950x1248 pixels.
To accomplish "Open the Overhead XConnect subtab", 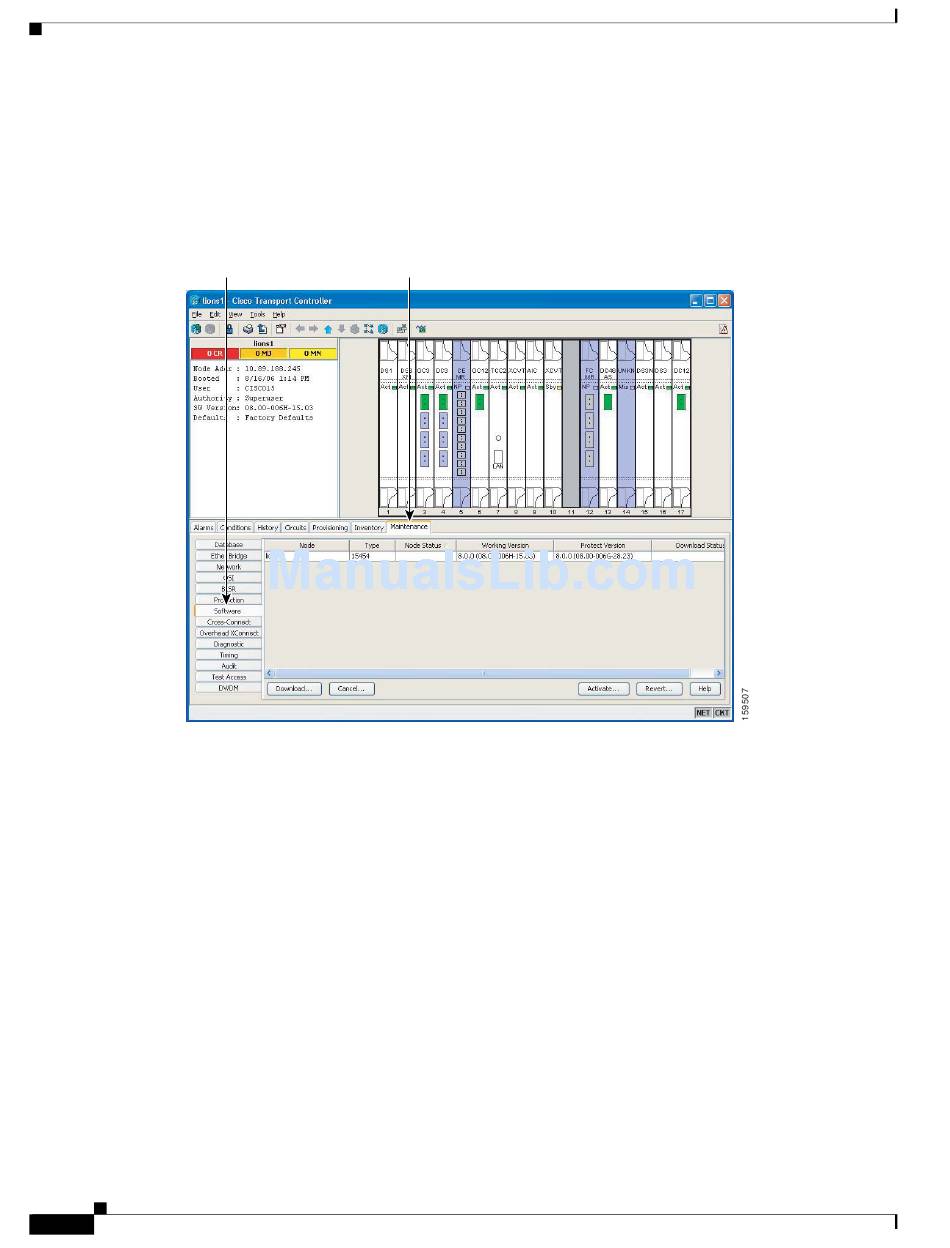I will pyautogui.click(x=228, y=633).
